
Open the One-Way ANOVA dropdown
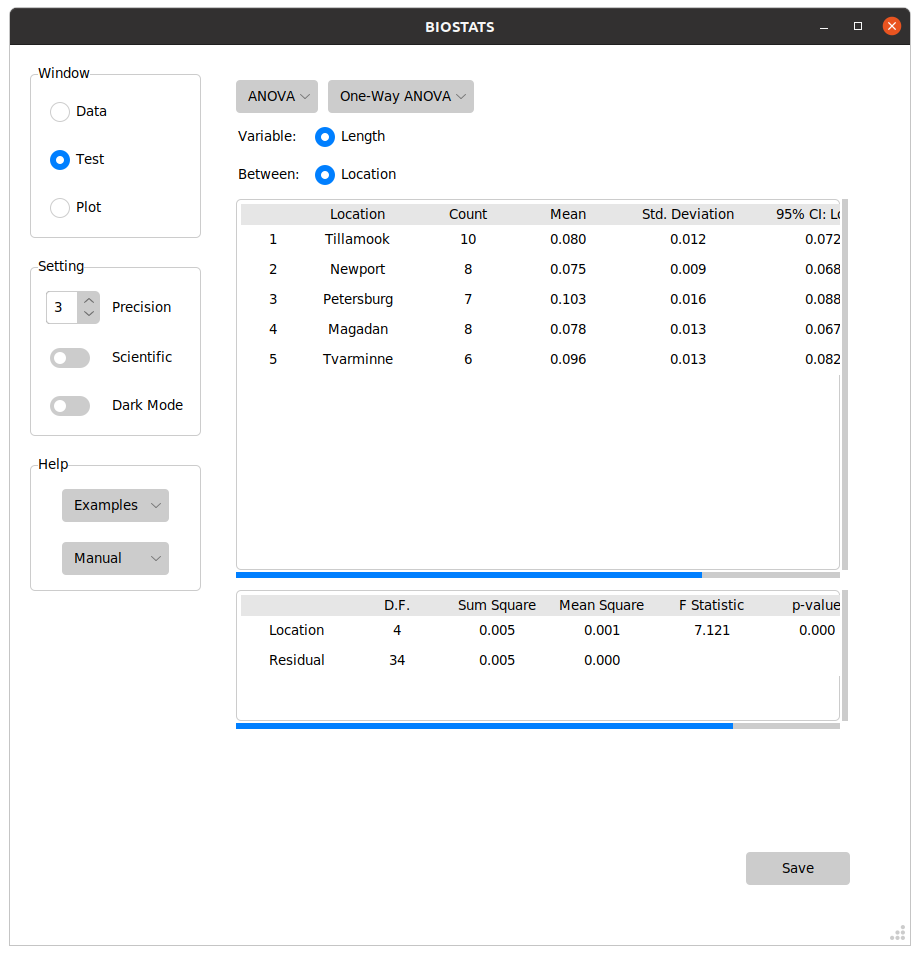coord(401,97)
